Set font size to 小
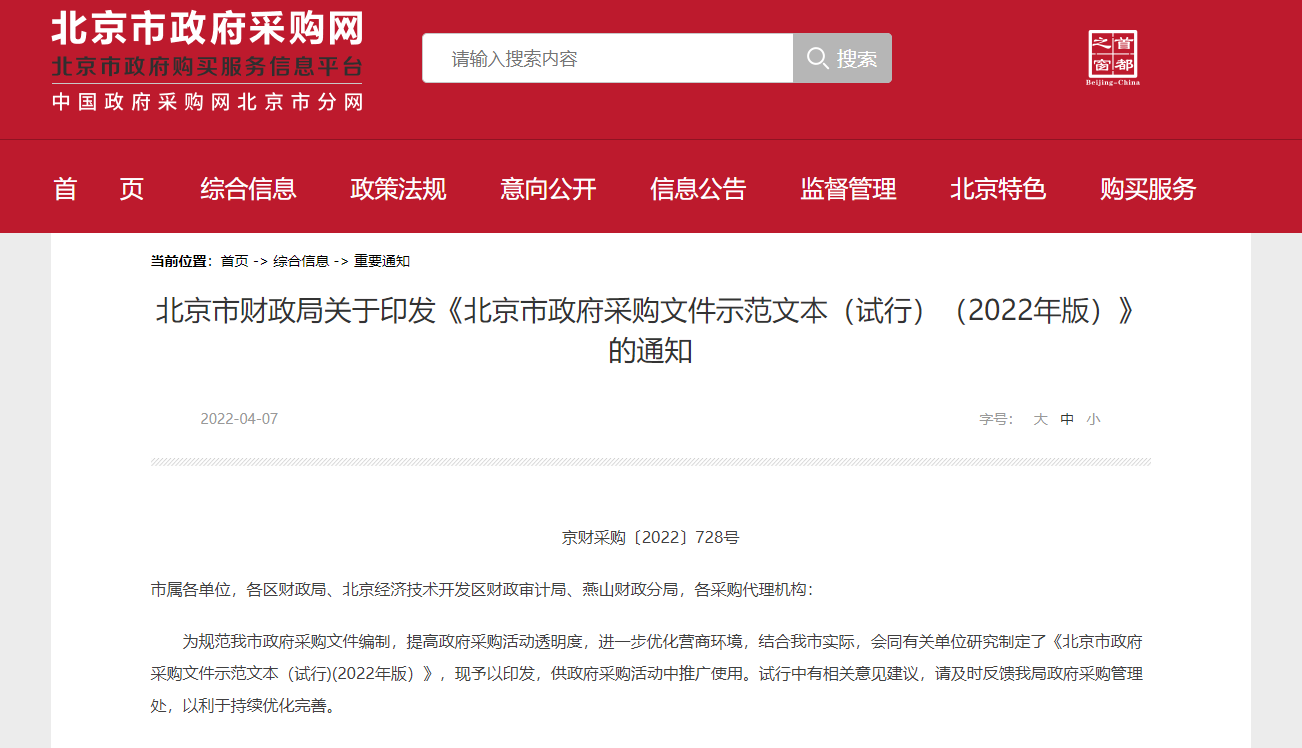Viewport: 1302px width, 748px height. [1093, 419]
